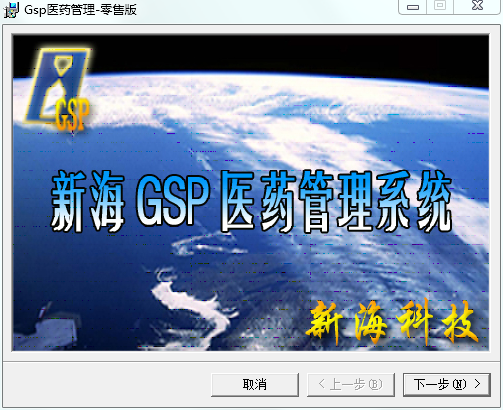The width and height of the screenshot is (503, 410).
Task: Click the disabled 上一步(B) back button
Action: pos(351,385)
